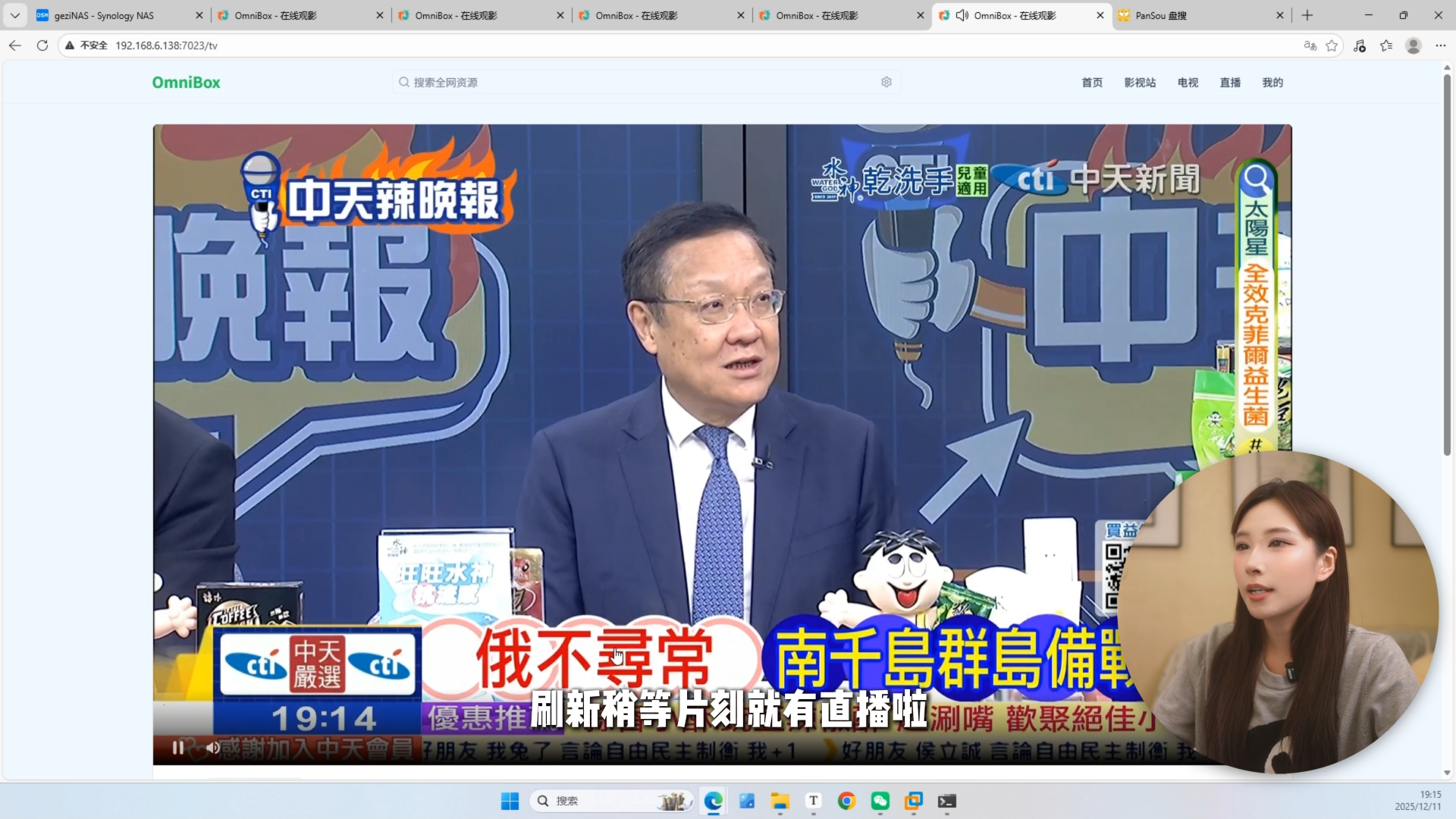Expand browser tab search dropdown
This screenshot has width=1456, height=819.
(14, 15)
